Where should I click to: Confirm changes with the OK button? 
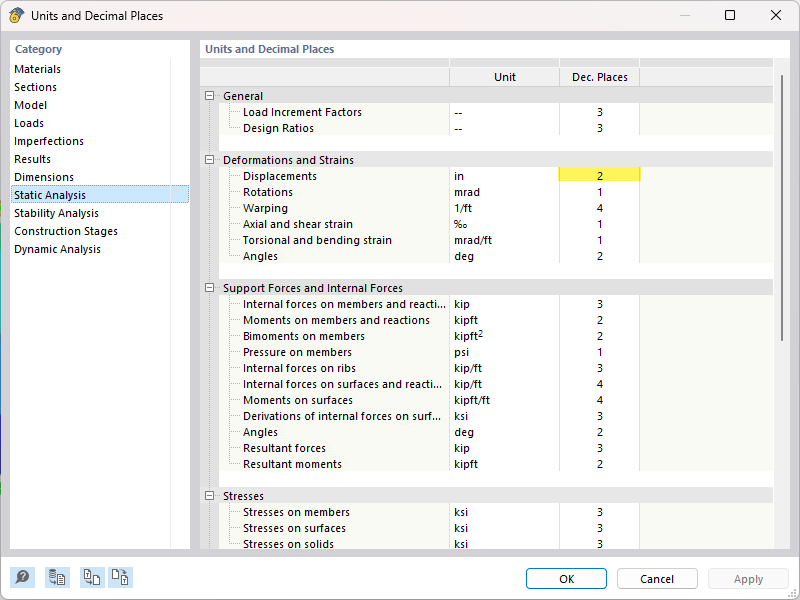[566, 578]
